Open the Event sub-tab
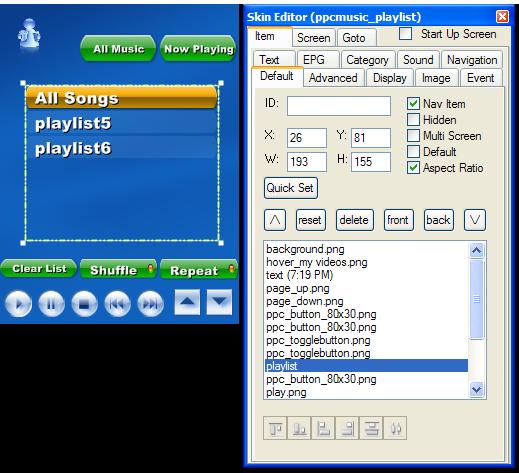Viewport: 519px width, 473px height. 481,78
